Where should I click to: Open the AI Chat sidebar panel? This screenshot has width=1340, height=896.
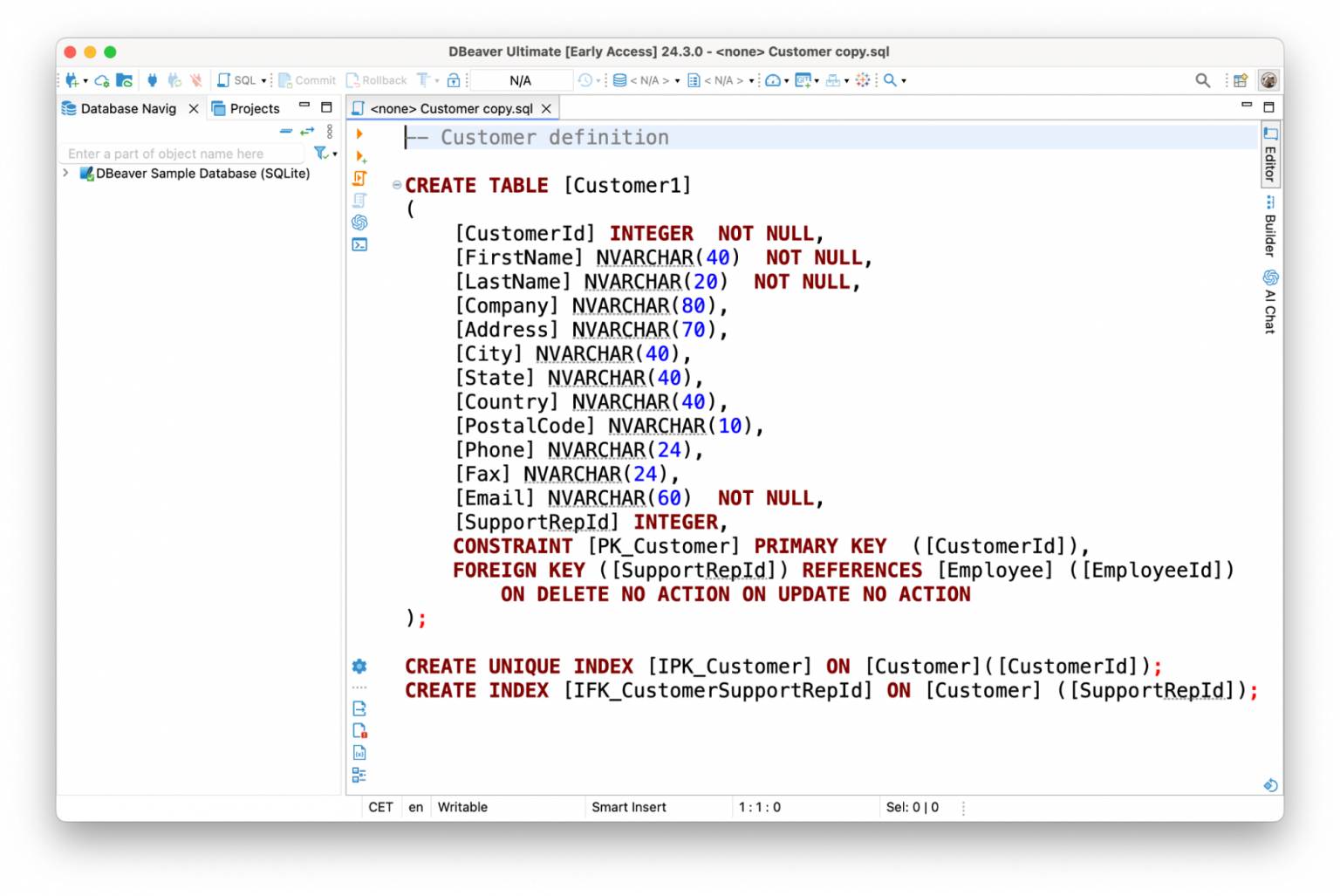tap(1269, 301)
